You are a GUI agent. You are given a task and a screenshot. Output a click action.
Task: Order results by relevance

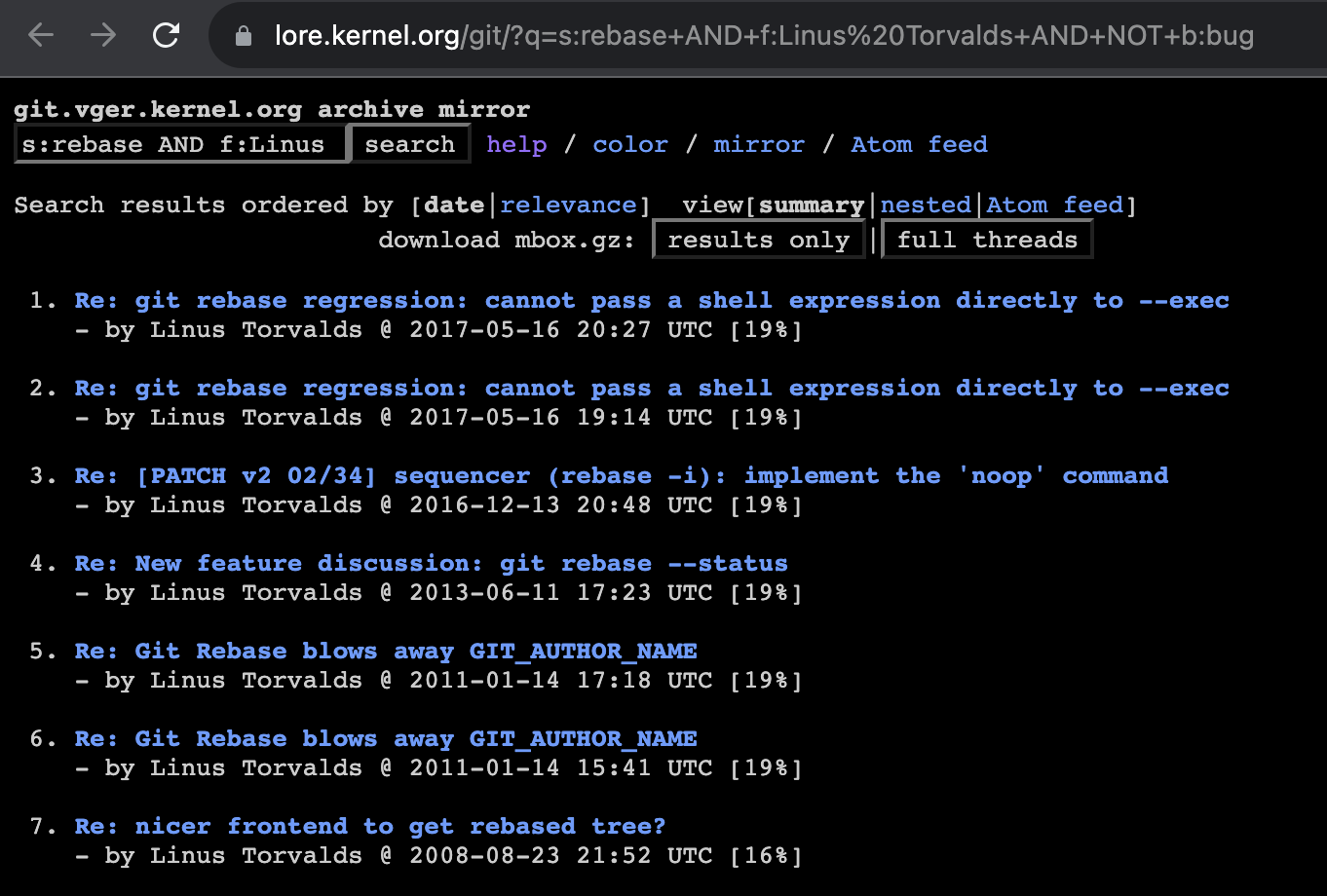569,205
